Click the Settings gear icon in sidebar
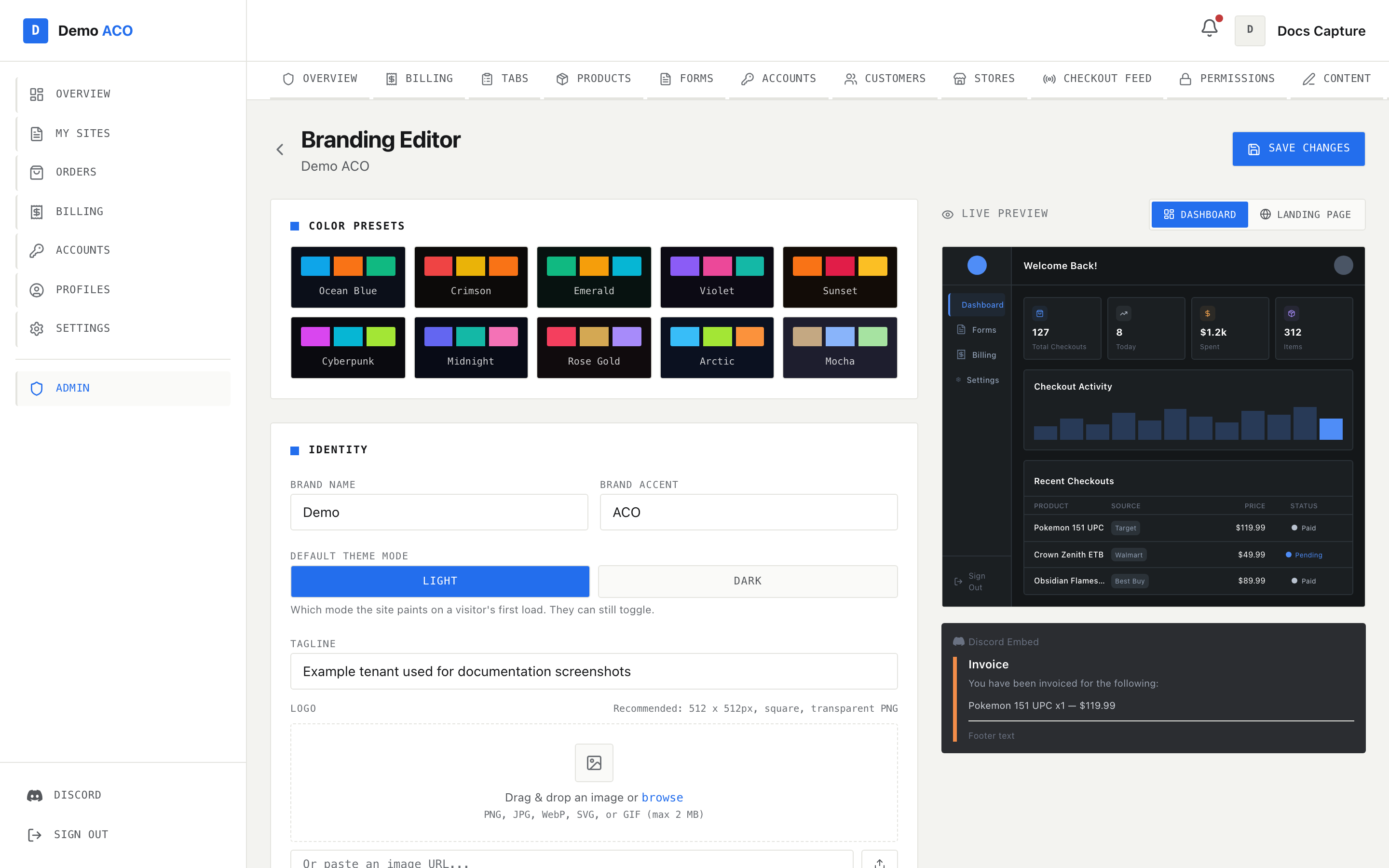The height and width of the screenshot is (868, 1389). (37, 328)
